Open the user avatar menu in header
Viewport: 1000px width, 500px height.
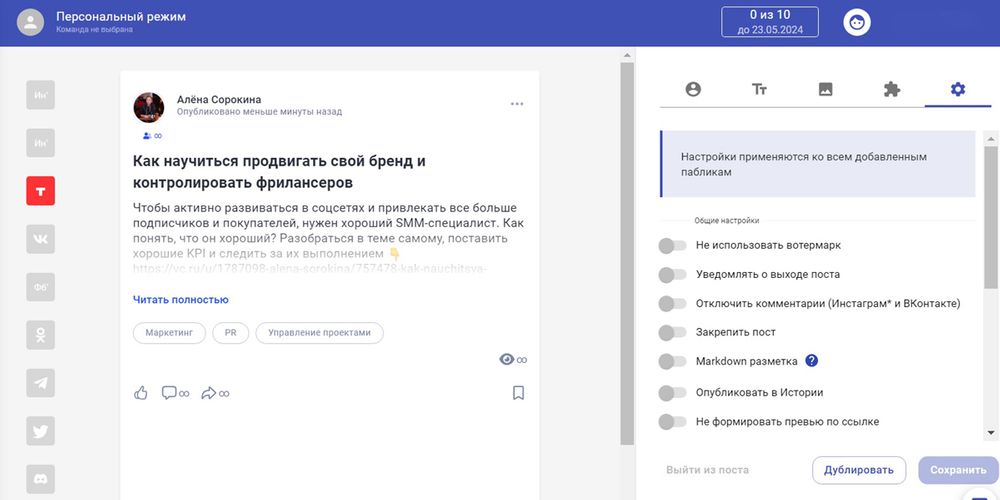[x=857, y=22]
